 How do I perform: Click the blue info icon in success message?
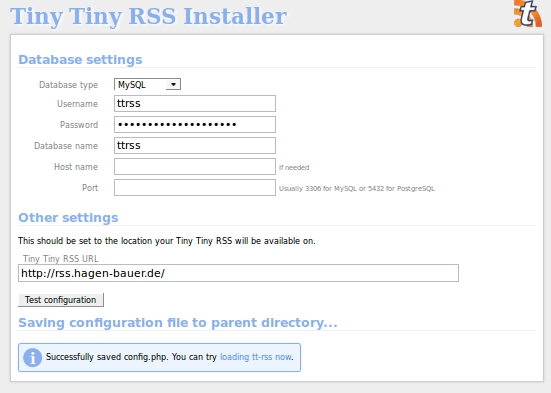click(33, 357)
